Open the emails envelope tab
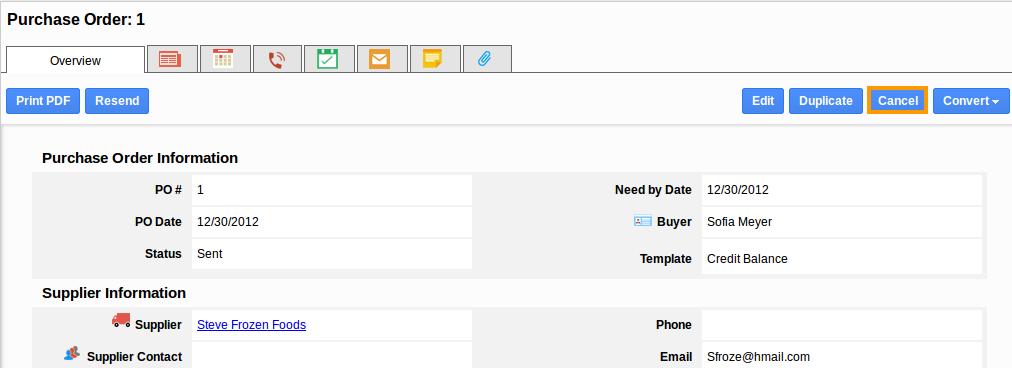The width and height of the screenshot is (1012, 368). pos(380,59)
